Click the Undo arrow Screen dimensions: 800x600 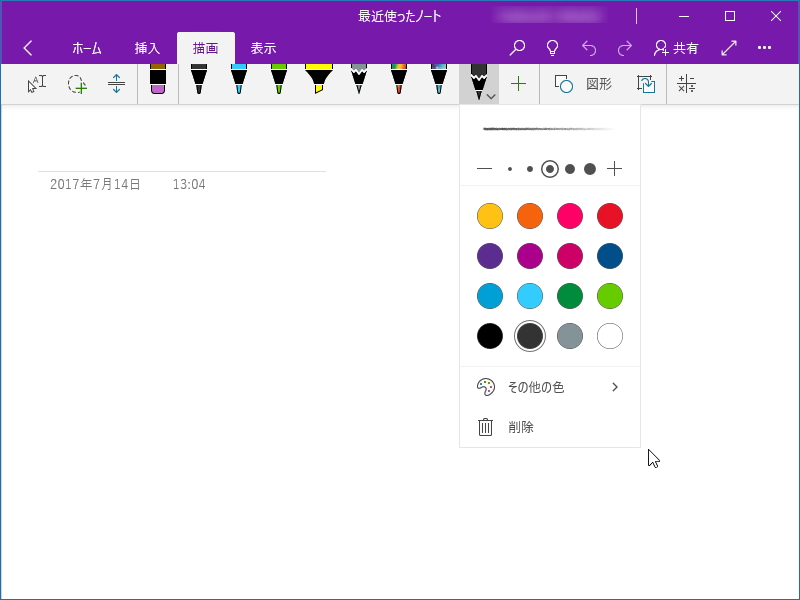(x=589, y=47)
